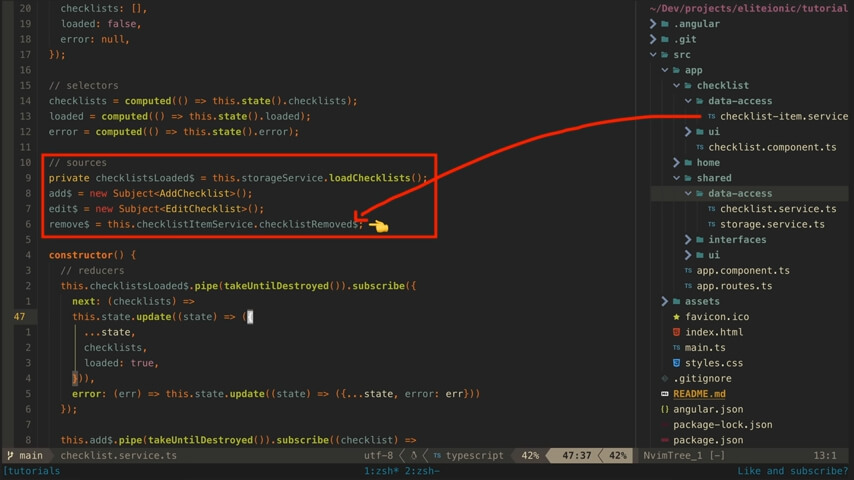Image resolution: width=854 pixels, height=480 pixels.
Task: Expand the .git folder chevron
Action: [653, 39]
